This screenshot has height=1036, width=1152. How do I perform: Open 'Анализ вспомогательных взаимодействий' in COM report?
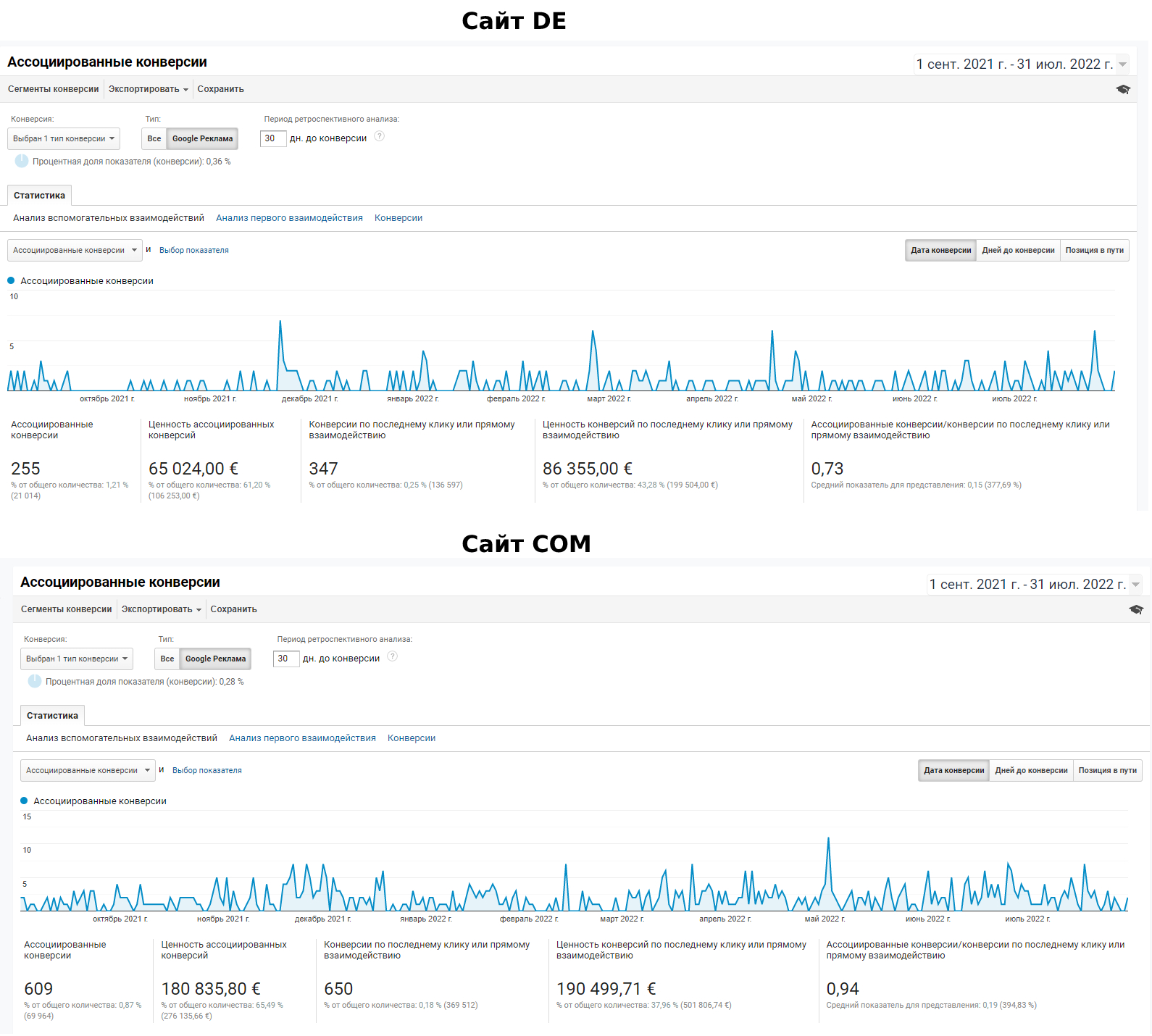tap(122, 738)
